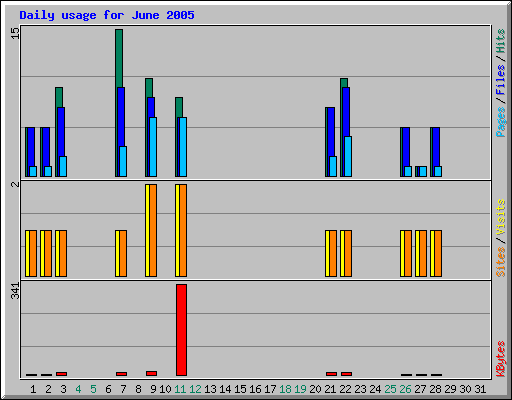Screen dimensions: 512x400
Task: Click the orange Sites bar for day 7
Action: pos(123,253)
